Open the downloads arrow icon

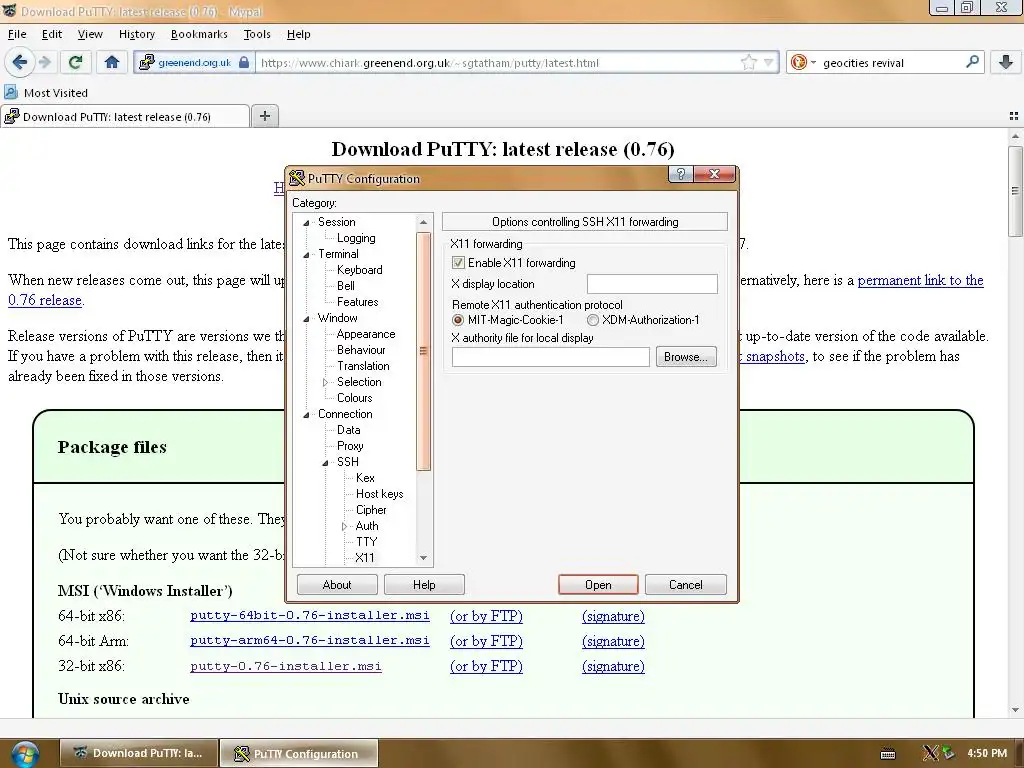pos(1006,62)
